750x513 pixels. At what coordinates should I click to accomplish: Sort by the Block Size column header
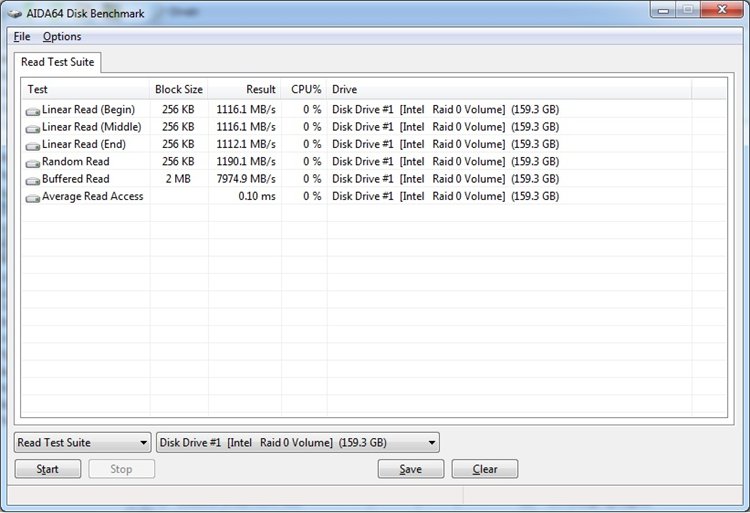[x=178, y=89]
